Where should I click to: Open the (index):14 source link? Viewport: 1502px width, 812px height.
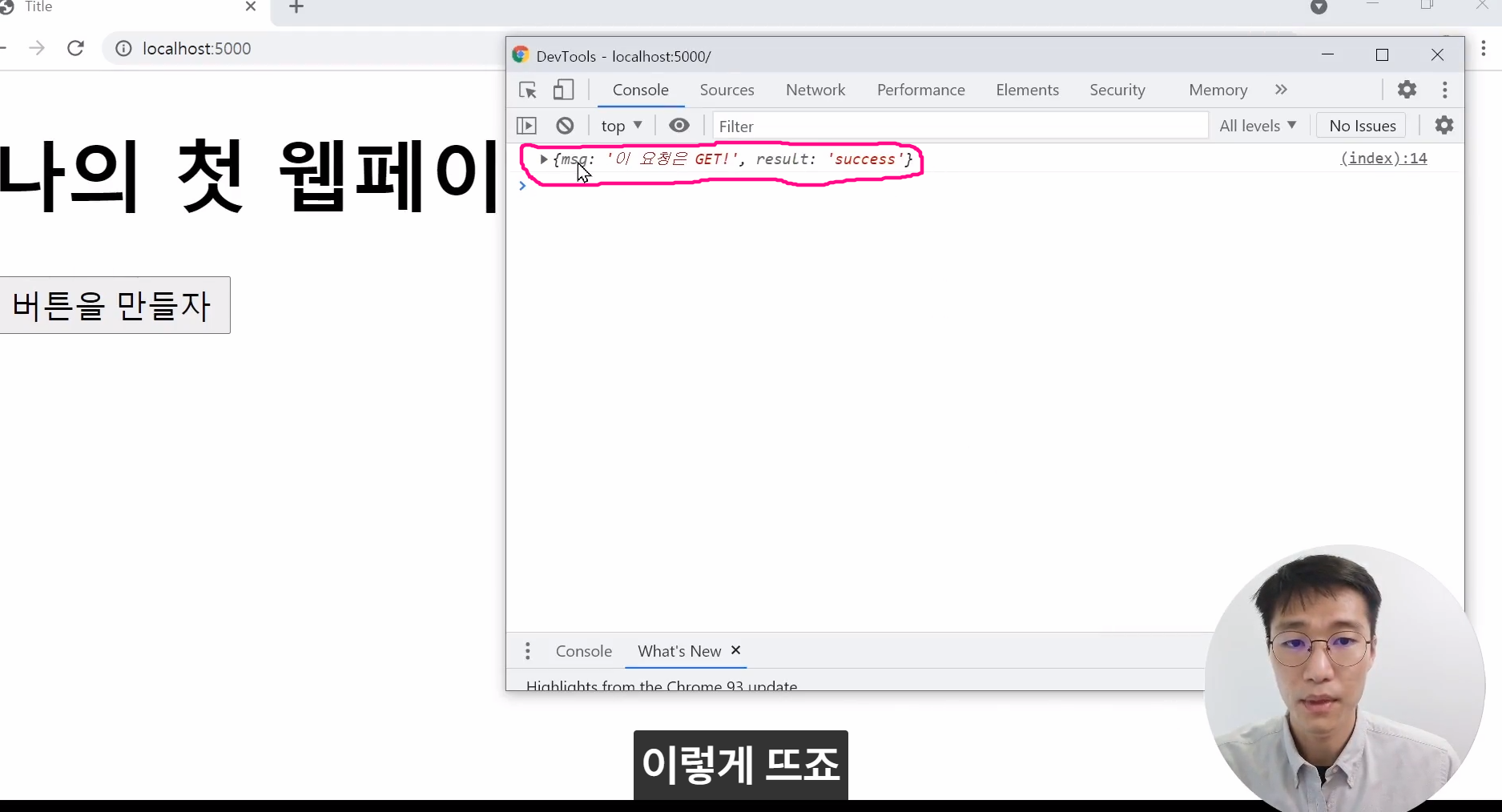click(x=1383, y=159)
